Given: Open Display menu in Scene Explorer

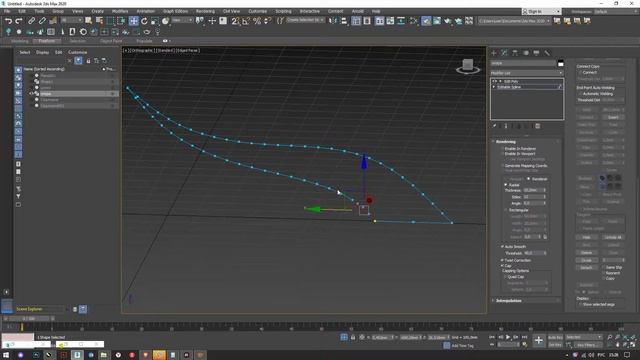Looking at the screenshot, I should coord(42,52).
